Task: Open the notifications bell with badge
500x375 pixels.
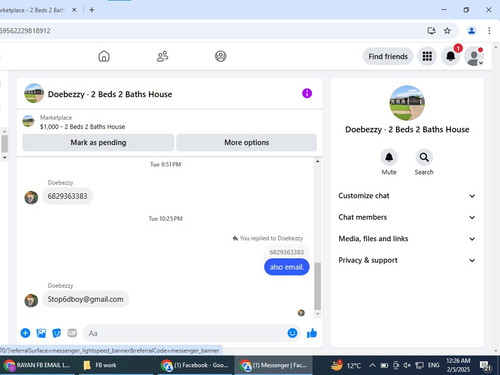Action: [451, 56]
